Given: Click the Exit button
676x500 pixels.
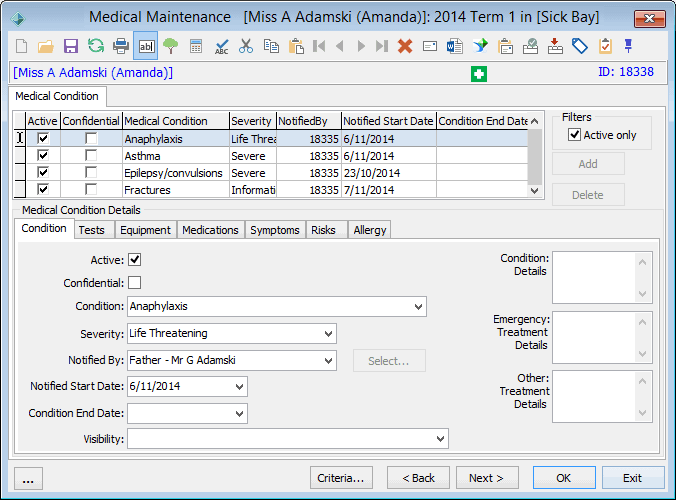Looking at the screenshot, I should pyautogui.click(x=632, y=478).
